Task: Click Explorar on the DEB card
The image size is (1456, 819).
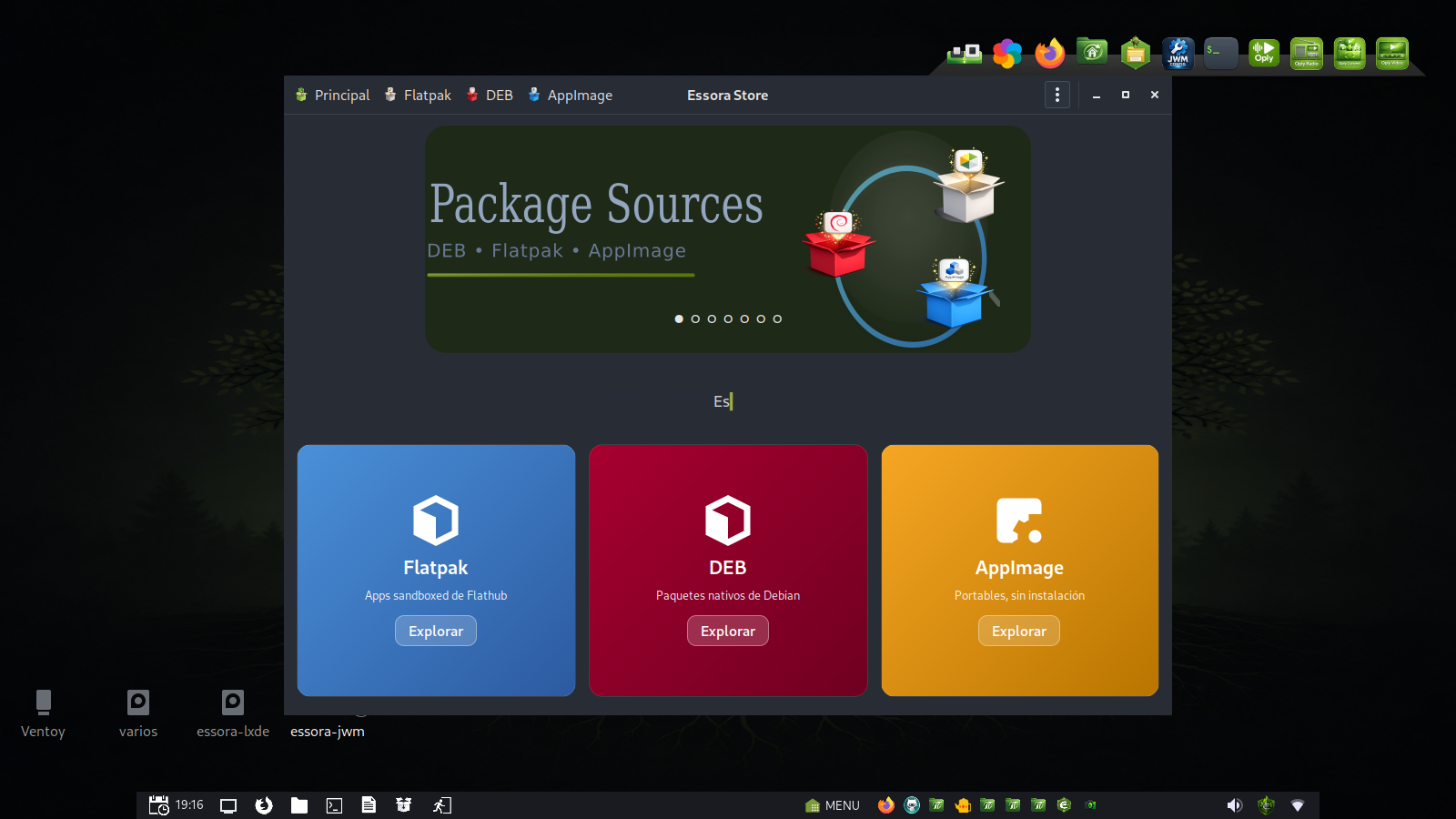Action: [x=728, y=631]
